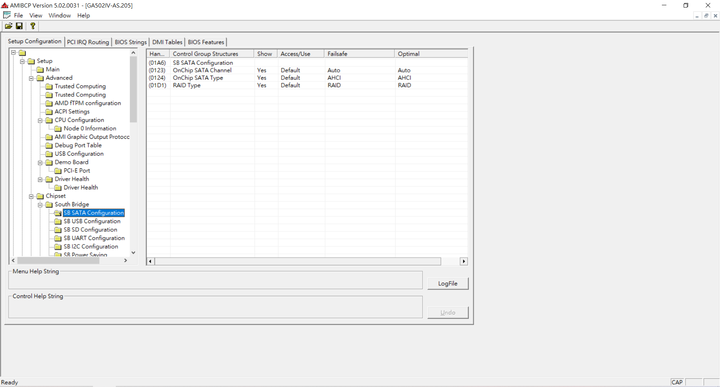Click the Auto value in Optimal column

coord(404,70)
